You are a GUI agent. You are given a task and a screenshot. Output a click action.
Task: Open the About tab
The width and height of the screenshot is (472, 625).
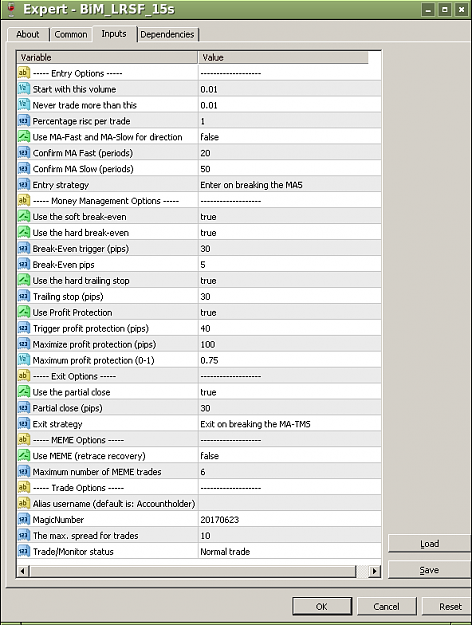point(28,34)
